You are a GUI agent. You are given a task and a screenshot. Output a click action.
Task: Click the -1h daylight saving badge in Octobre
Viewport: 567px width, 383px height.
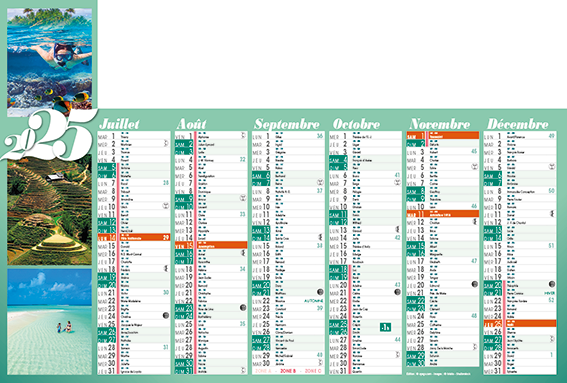385,327
